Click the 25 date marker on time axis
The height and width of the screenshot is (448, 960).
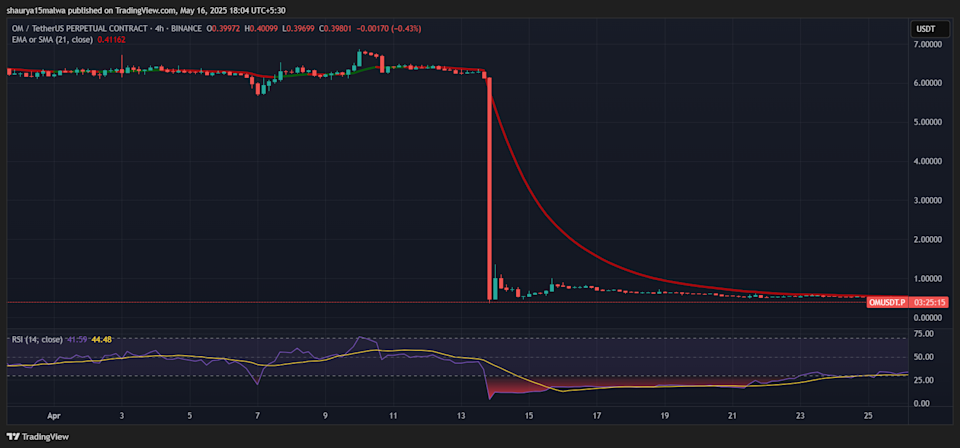pos(868,416)
